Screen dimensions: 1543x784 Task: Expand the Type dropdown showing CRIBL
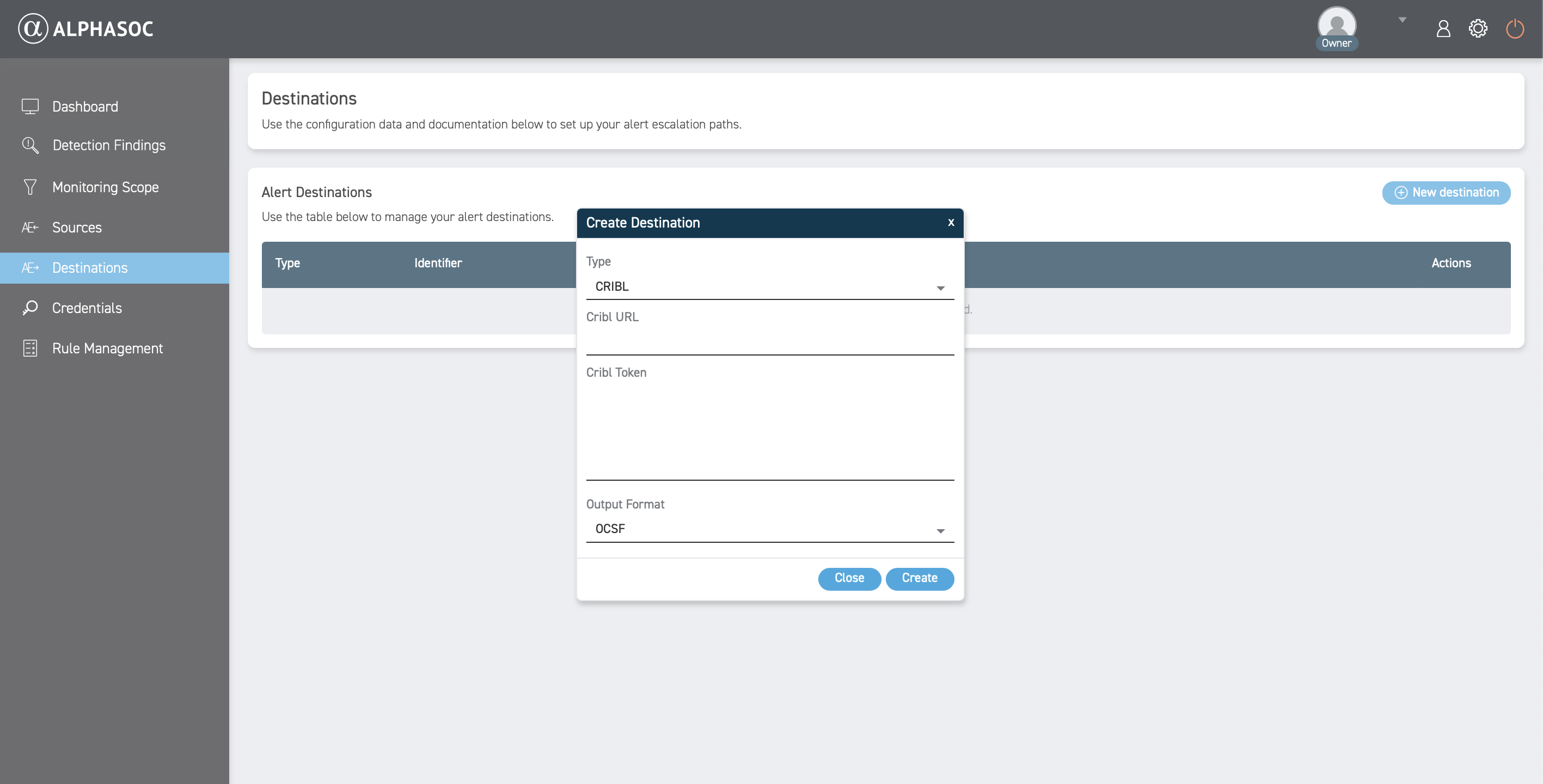coord(769,287)
